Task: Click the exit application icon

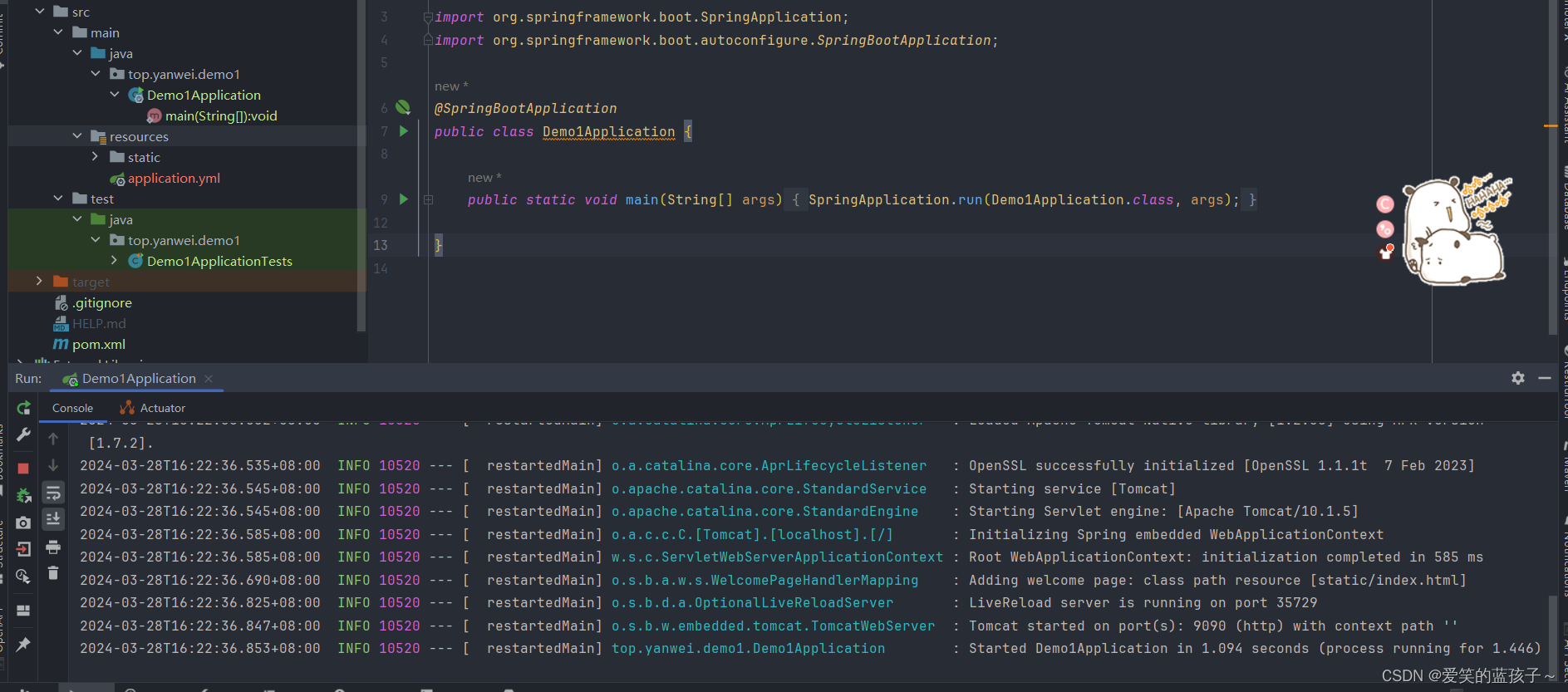Action: [x=23, y=549]
